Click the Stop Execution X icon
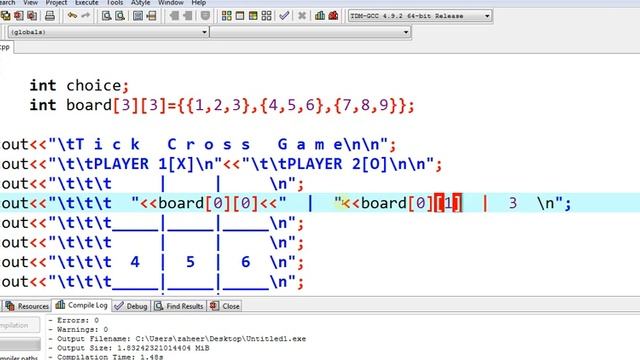Screen dimensions: 640x360 pyautogui.click(x=302, y=16)
